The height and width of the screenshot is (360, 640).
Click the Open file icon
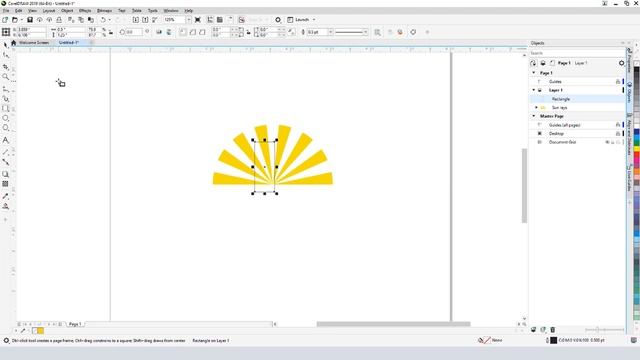pyautogui.click(x=15, y=20)
